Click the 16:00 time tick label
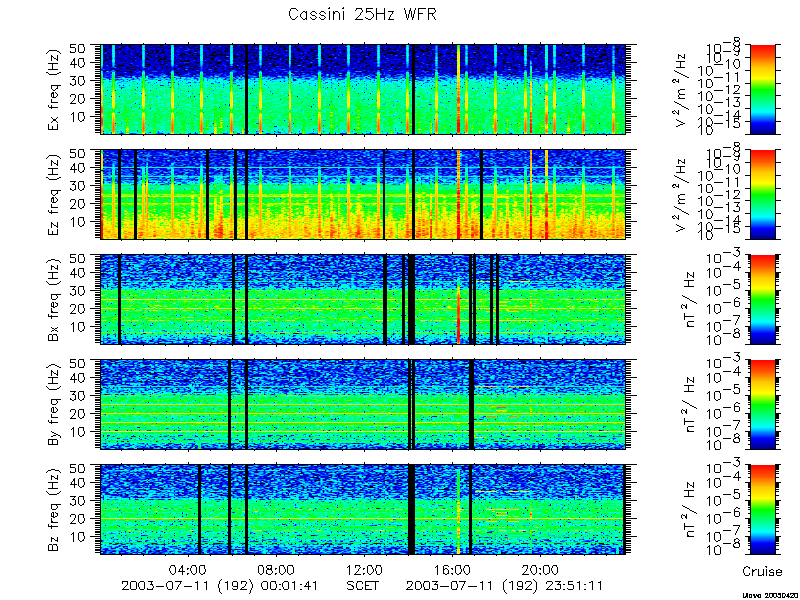Screen dimensions: 800x600 tap(452, 569)
